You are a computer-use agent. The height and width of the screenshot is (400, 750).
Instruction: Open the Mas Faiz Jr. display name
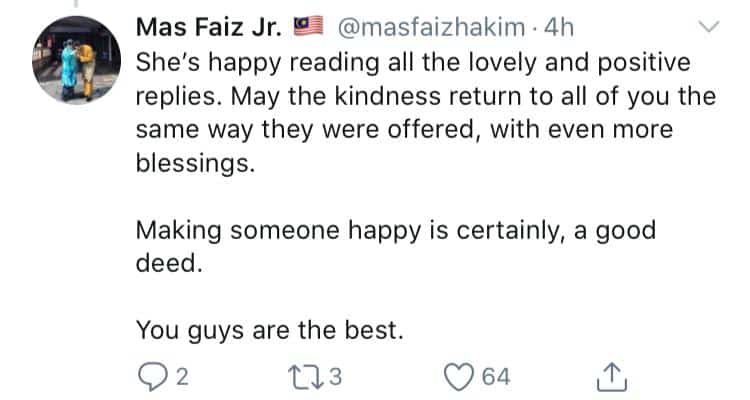pos(209,27)
